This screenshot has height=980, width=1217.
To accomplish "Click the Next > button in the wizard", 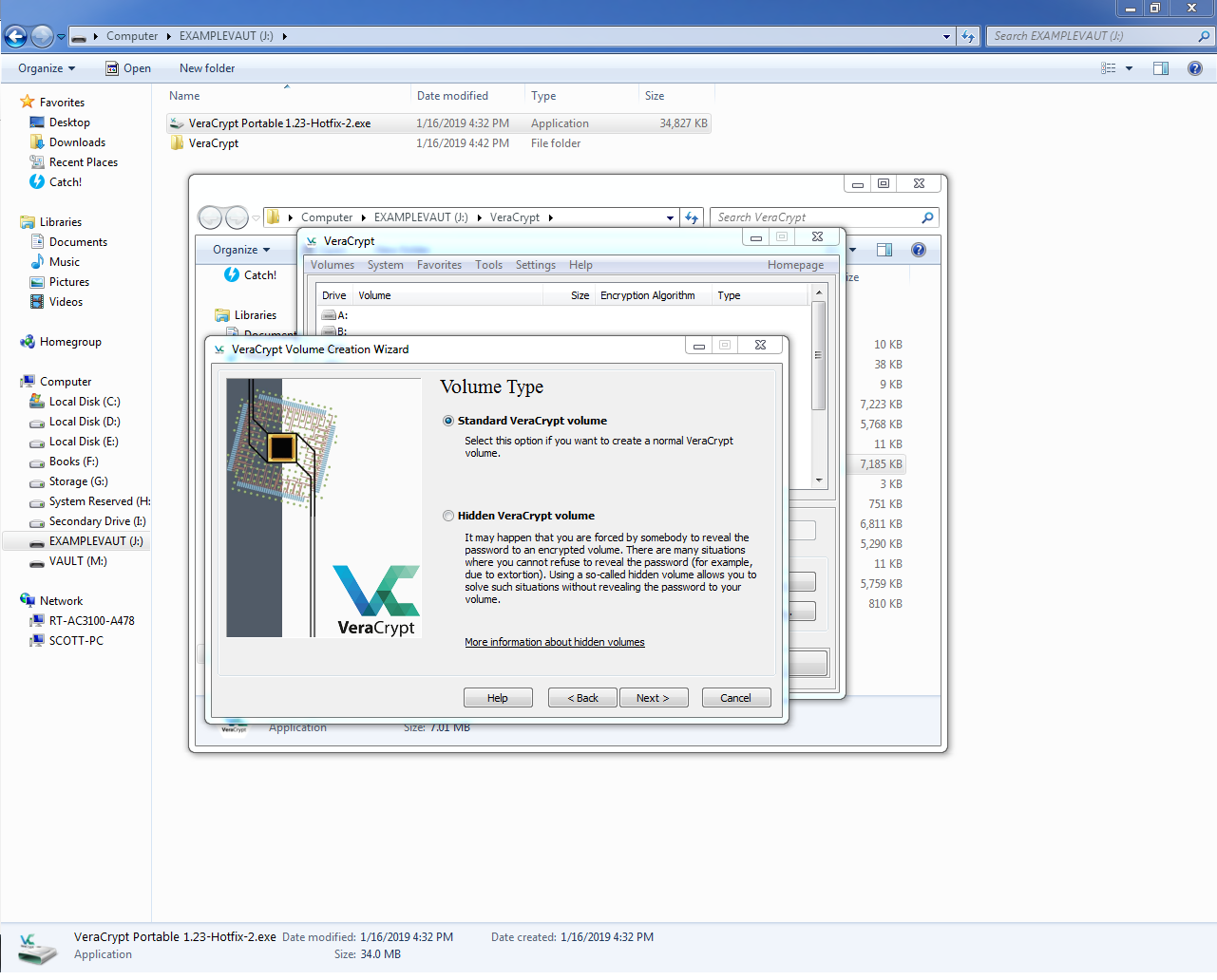I will click(x=653, y=698).
